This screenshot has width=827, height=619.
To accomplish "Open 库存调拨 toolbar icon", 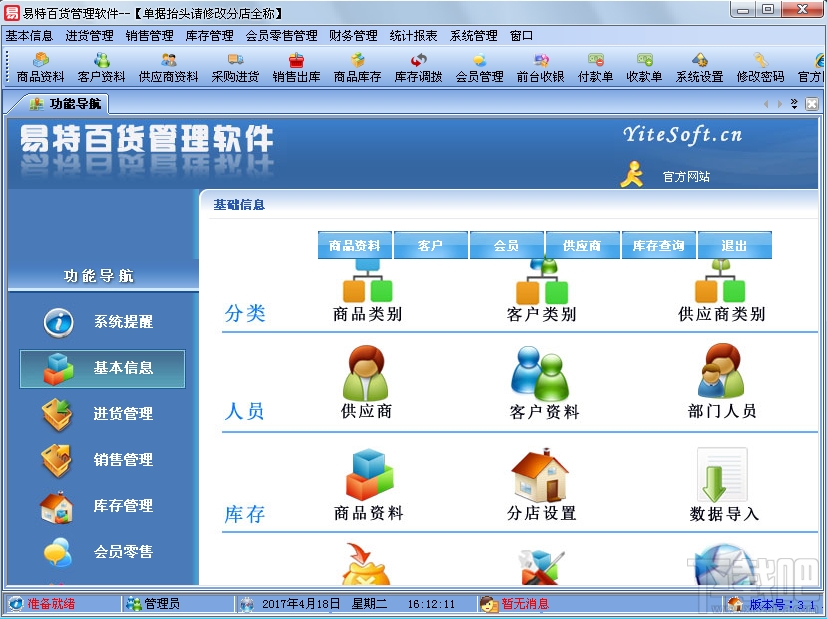I will 418,68.
